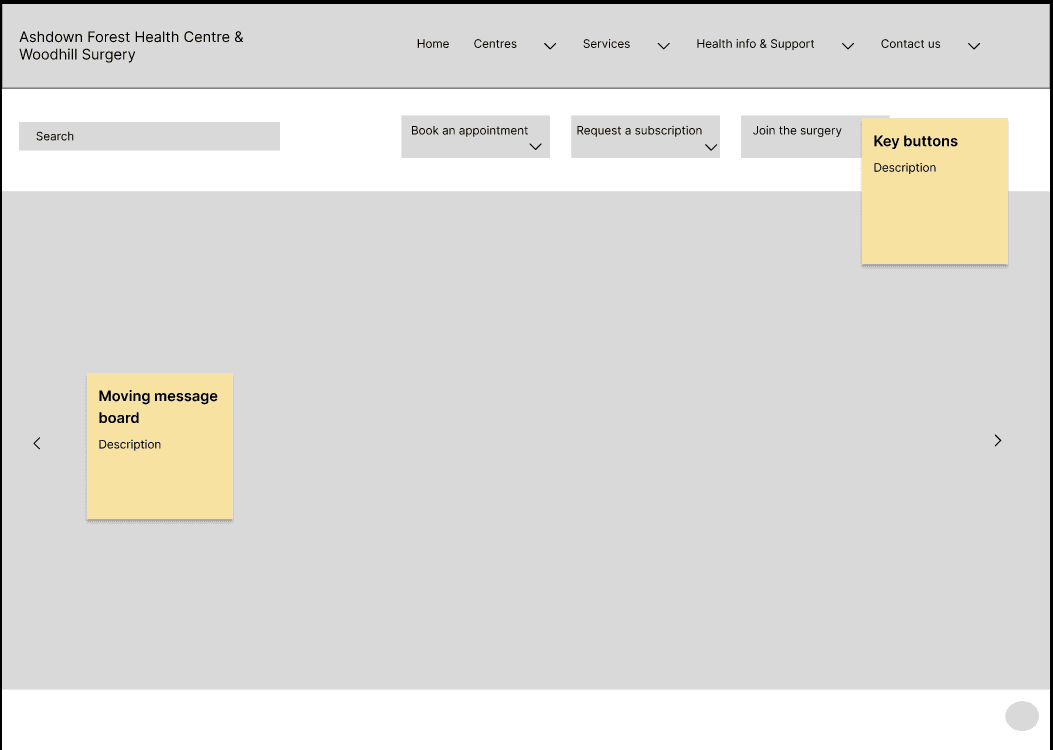Click into the Search field
The width and height of the screenshot is (1053, 750).
149,136
